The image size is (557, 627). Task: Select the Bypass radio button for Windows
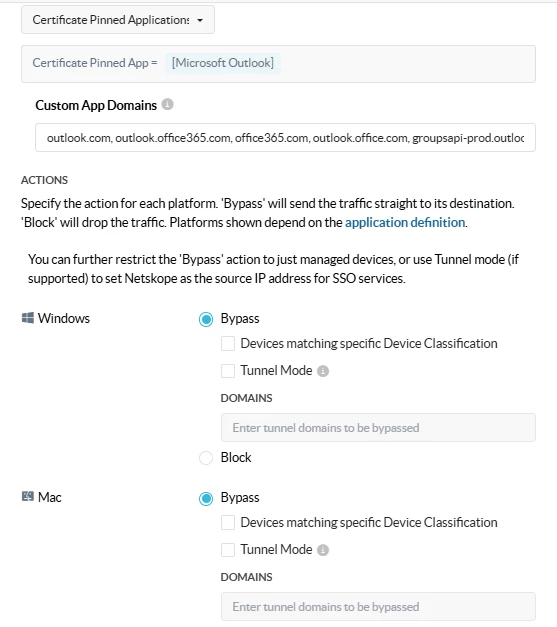(x=206, y=319)
